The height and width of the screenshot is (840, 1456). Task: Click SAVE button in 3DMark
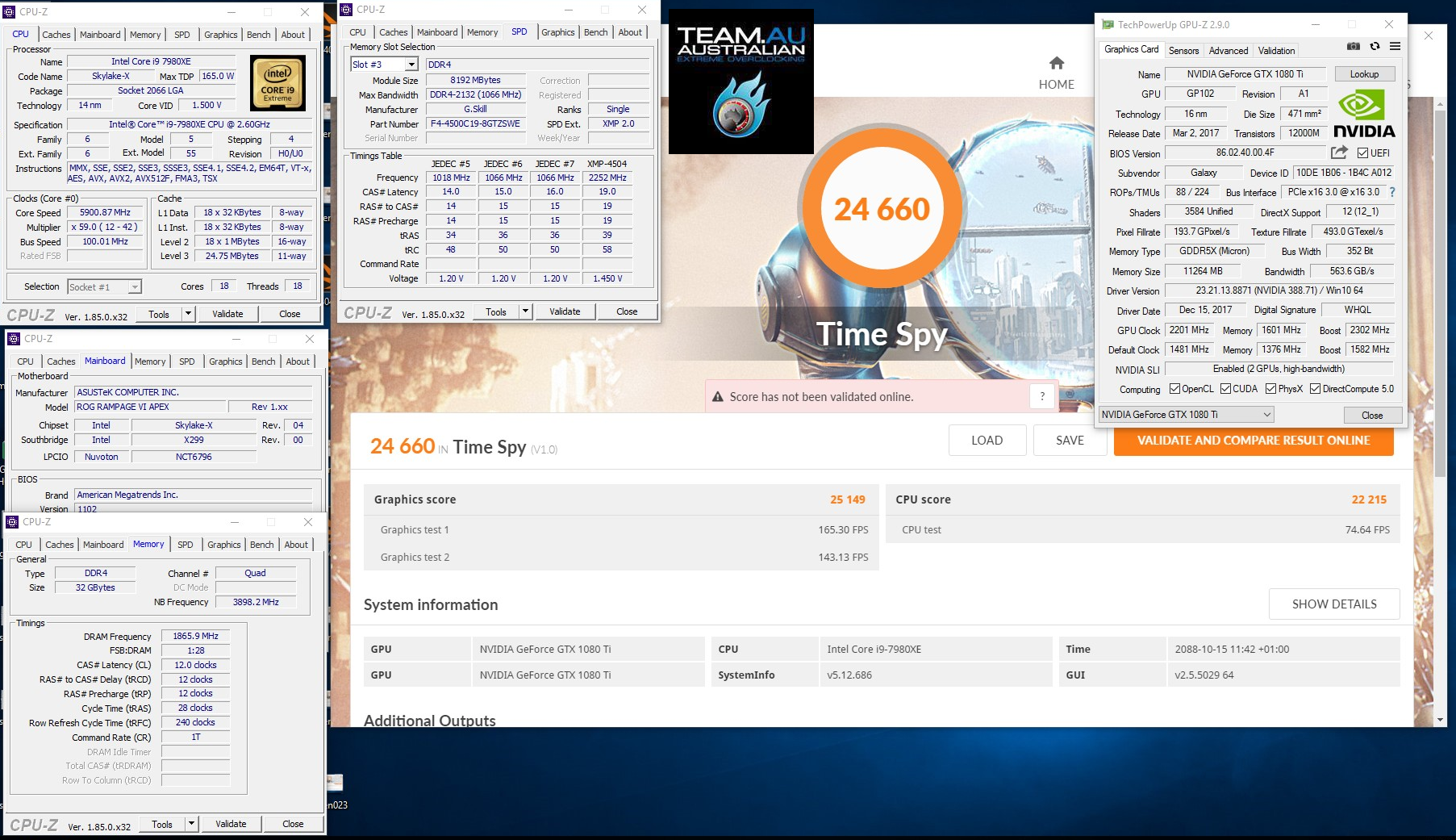tap(1070, 440)
